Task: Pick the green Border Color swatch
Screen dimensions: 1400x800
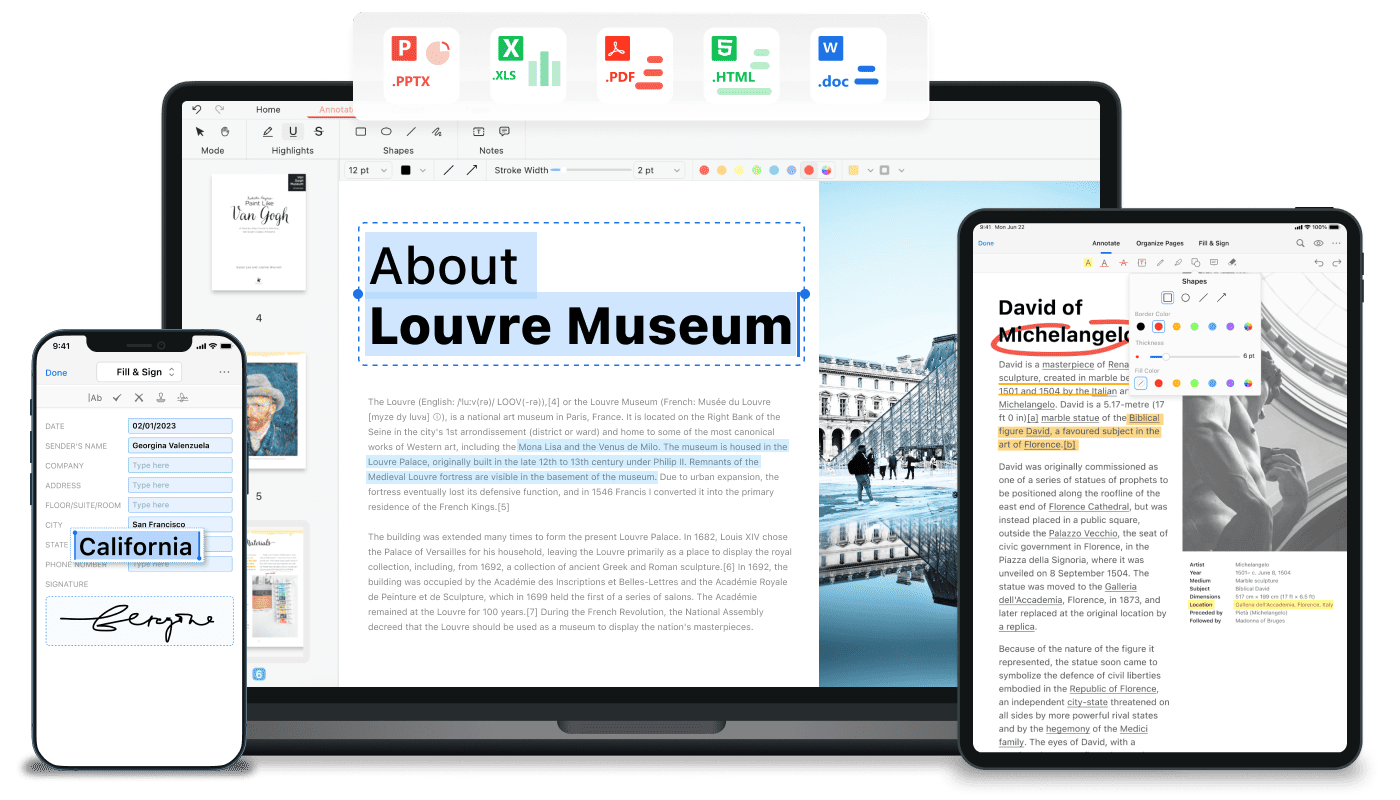Action: tap(1194, 327)
